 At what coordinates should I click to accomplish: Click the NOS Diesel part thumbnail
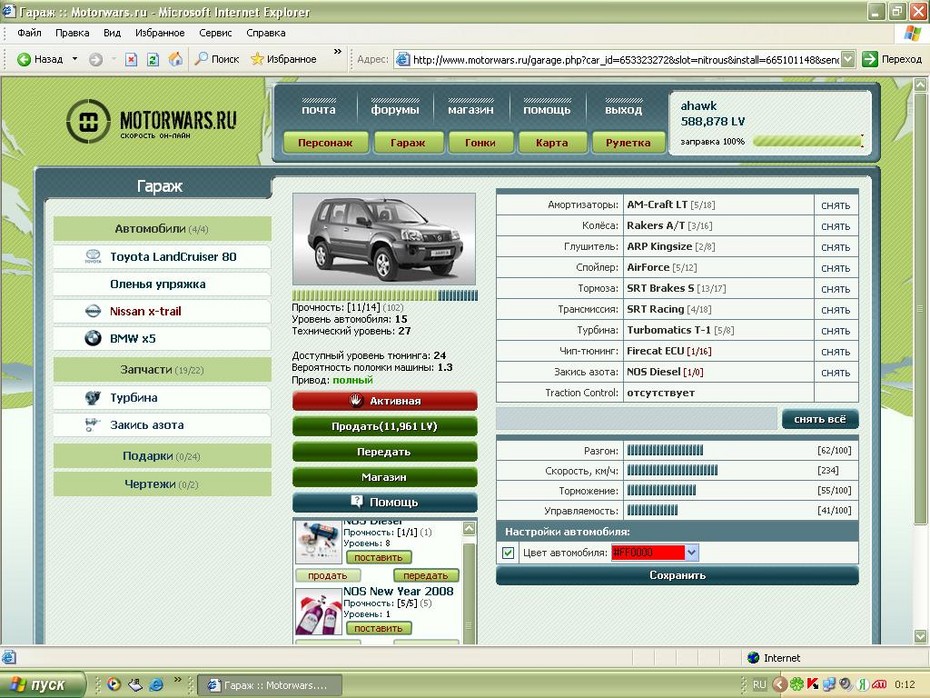pyautogui.click(x=319, y=541)
